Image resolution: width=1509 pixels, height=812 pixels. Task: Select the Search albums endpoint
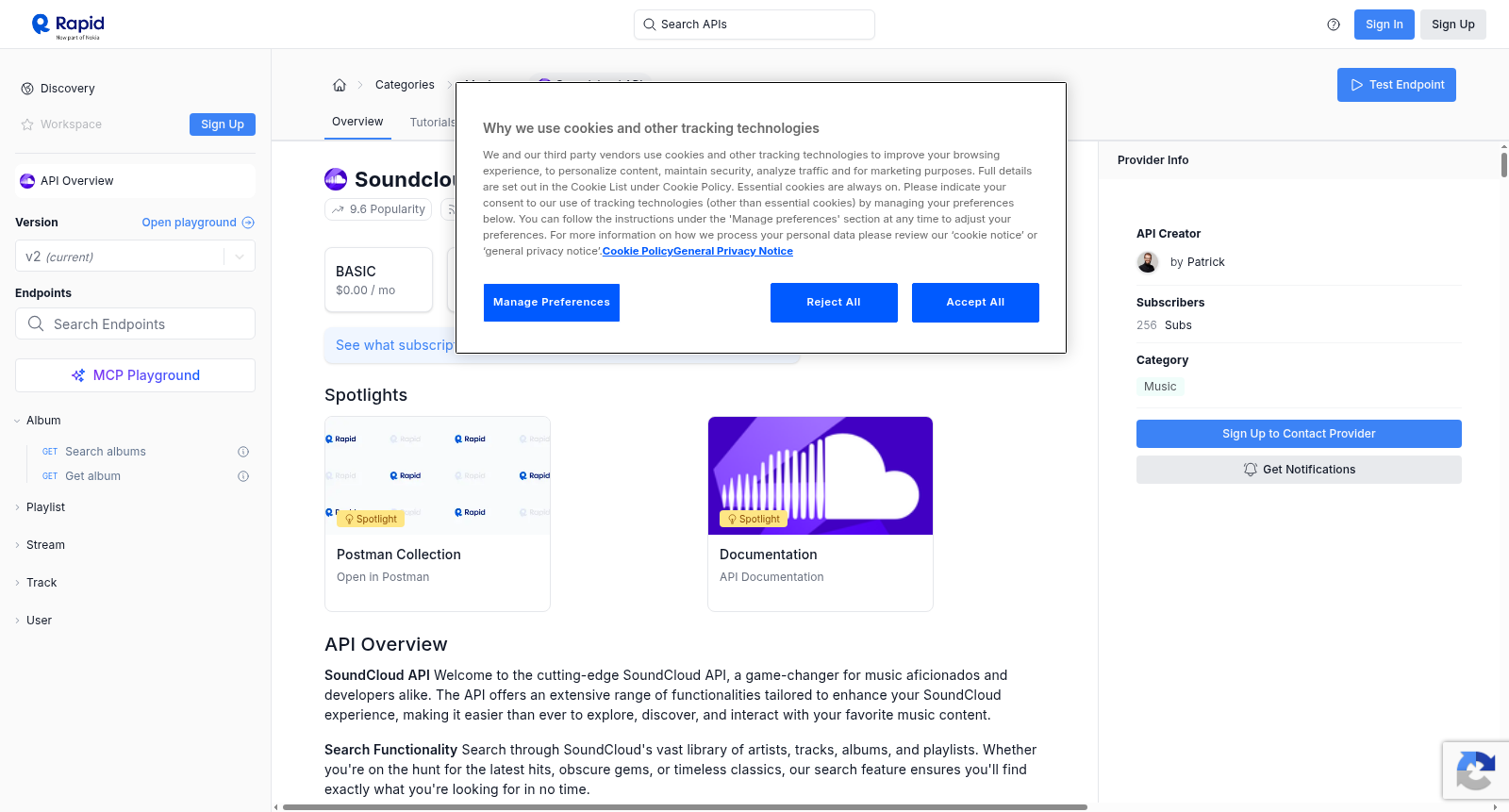[x=106, y=452]
